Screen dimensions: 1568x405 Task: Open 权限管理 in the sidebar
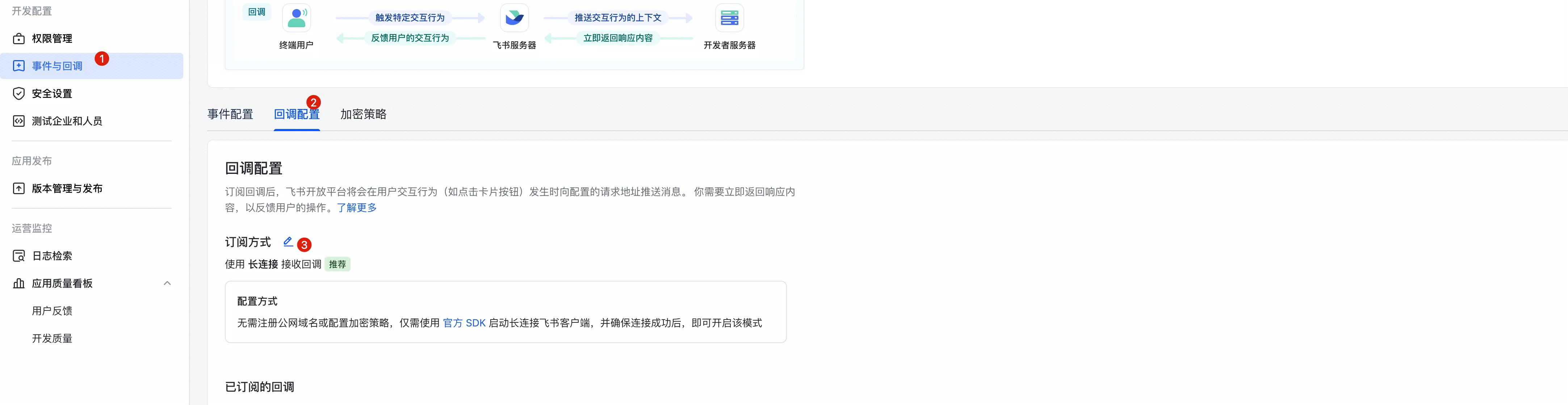pyautogui.click(x=91, y=38)
